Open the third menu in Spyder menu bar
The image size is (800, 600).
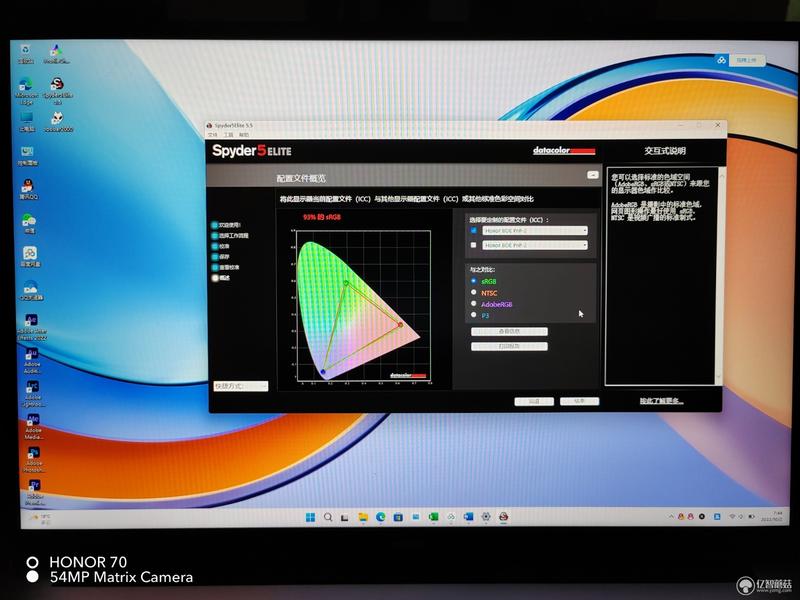tap(244, 135)
